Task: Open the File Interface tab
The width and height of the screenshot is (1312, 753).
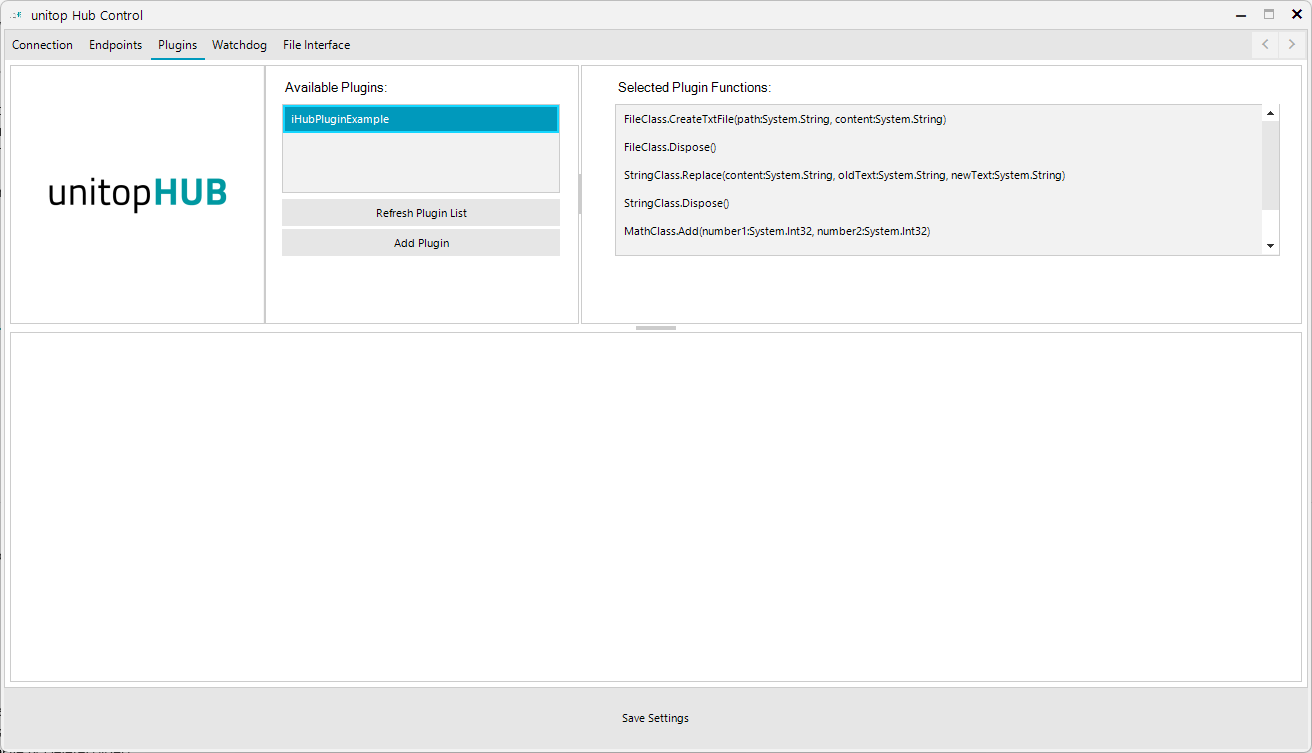Action: tap(316, 45)
